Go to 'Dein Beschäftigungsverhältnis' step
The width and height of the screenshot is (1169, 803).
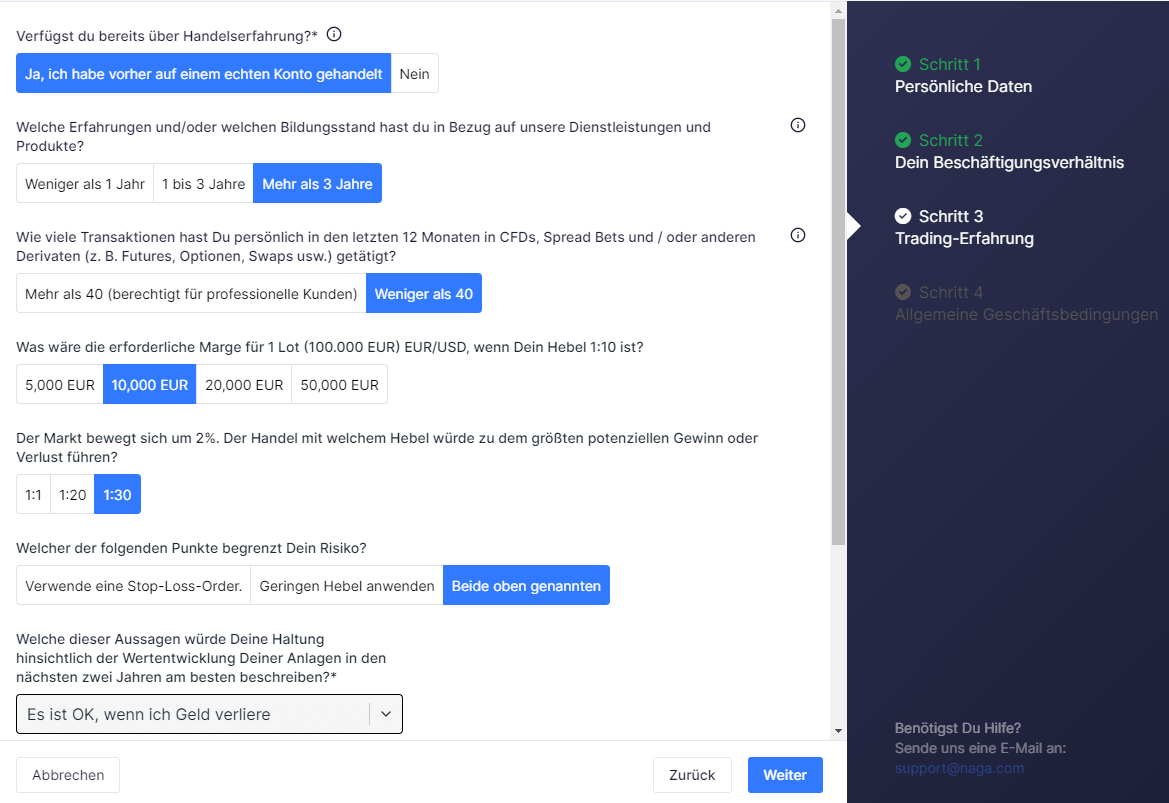coord(1009,163)
